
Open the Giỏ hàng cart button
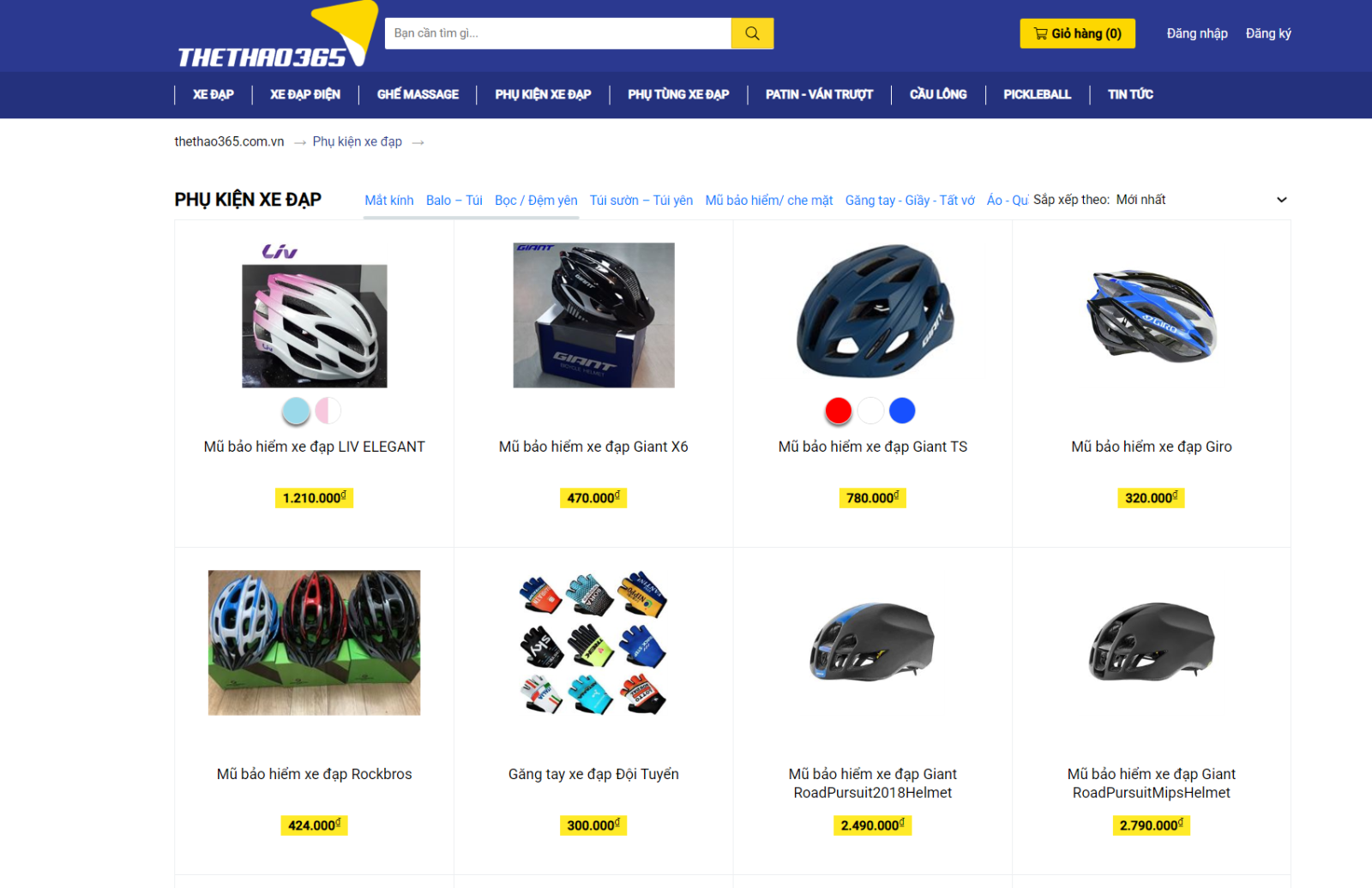(1077, 33)
